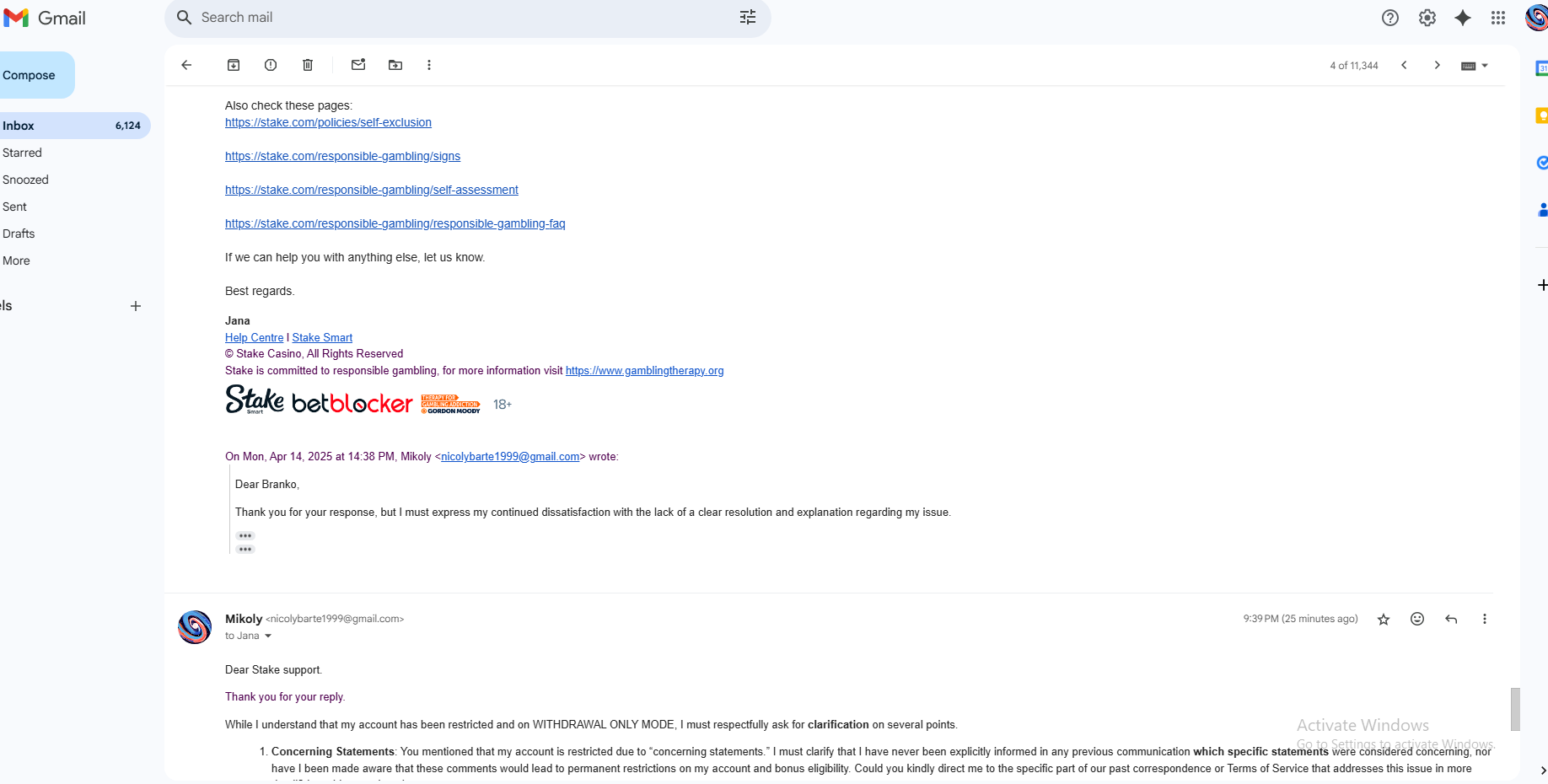The height and width of the screenshot is (784, 1548).
Task: Go to older conversation arrow
Action: [x=1438, y=65]
